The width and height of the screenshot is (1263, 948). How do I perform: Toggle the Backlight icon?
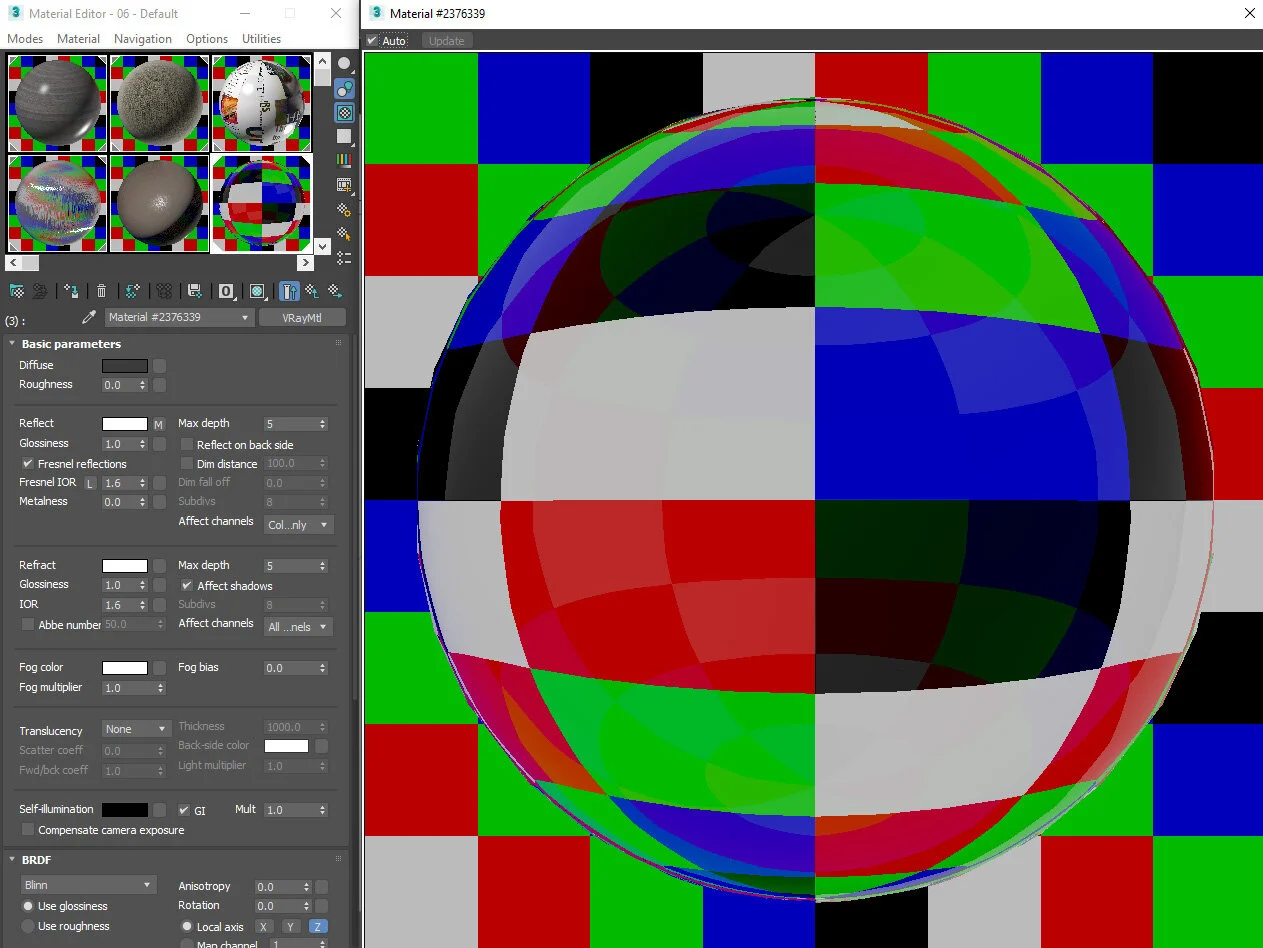point(344,88)
